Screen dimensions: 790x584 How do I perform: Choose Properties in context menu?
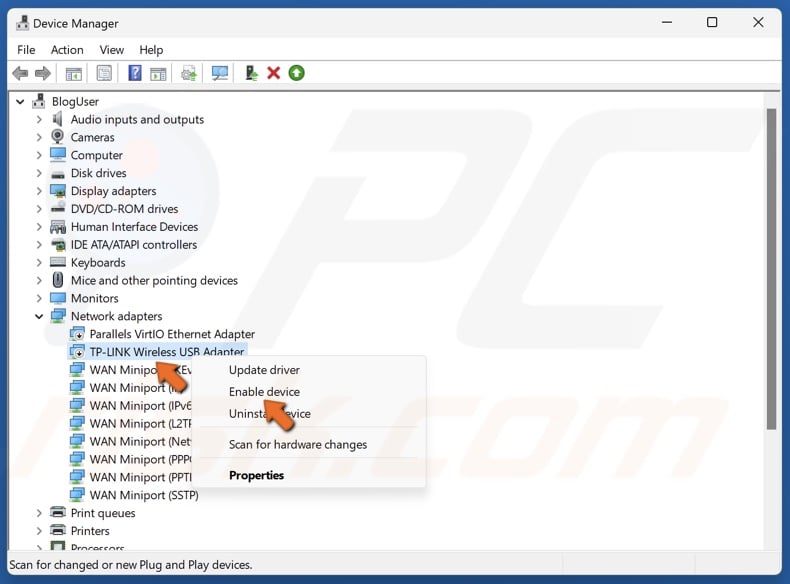256,475
